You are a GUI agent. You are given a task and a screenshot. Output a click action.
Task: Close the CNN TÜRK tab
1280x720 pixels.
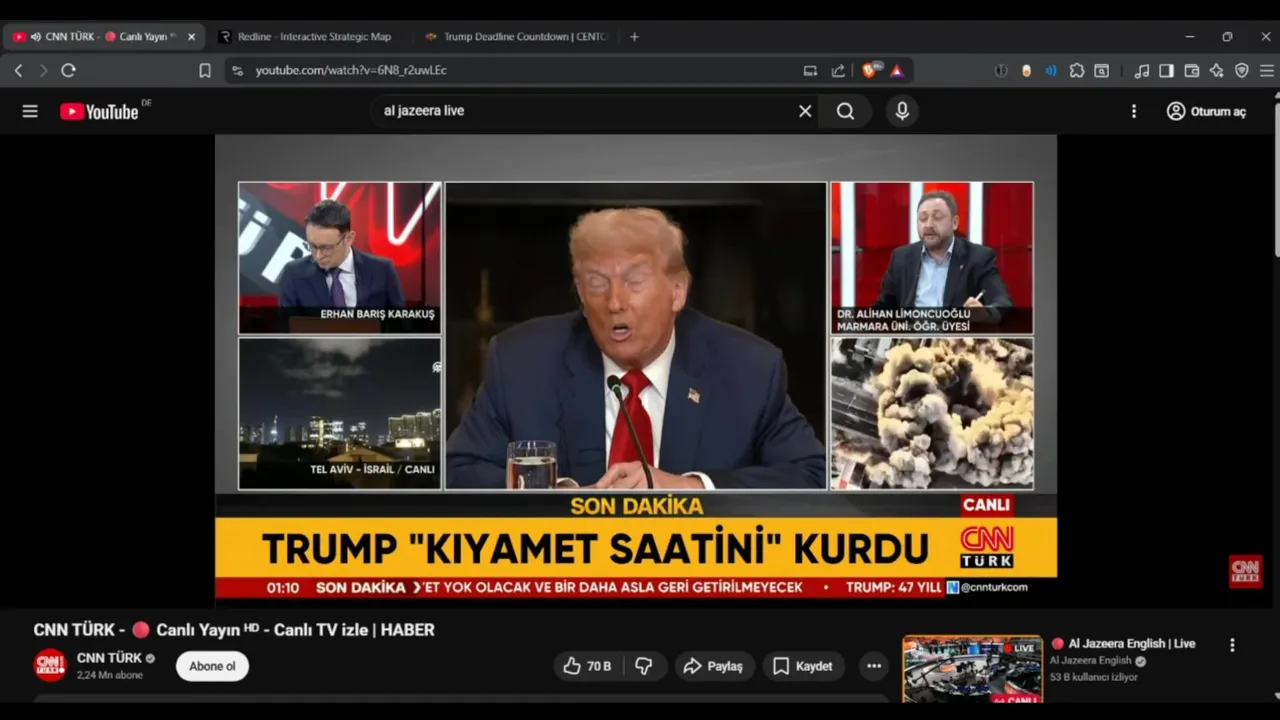[x=191, y=36]
